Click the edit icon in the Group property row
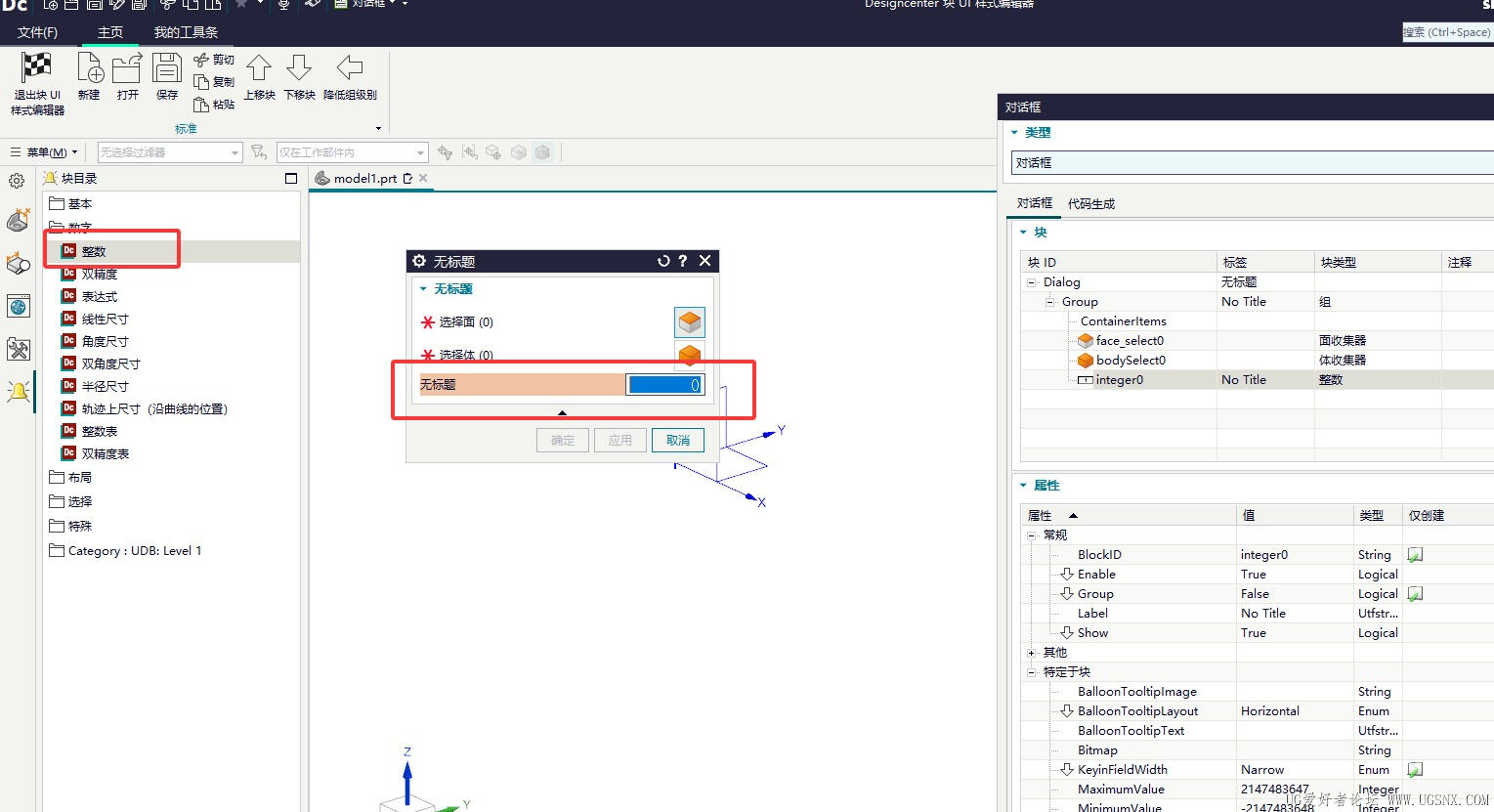1494x812 pixels. click(x=1415, y=594)
